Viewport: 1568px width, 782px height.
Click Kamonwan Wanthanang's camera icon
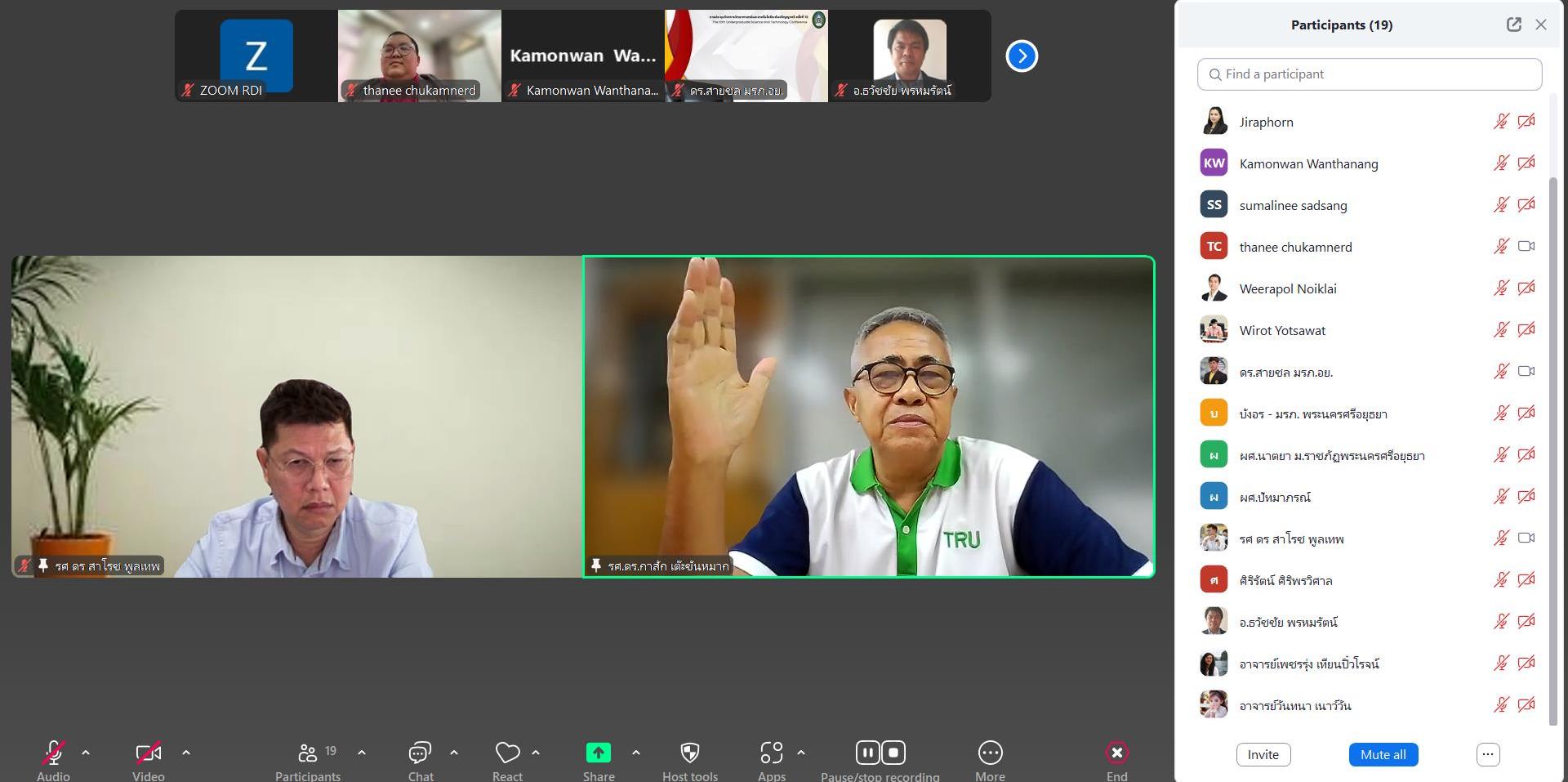tap(1526, 163)
